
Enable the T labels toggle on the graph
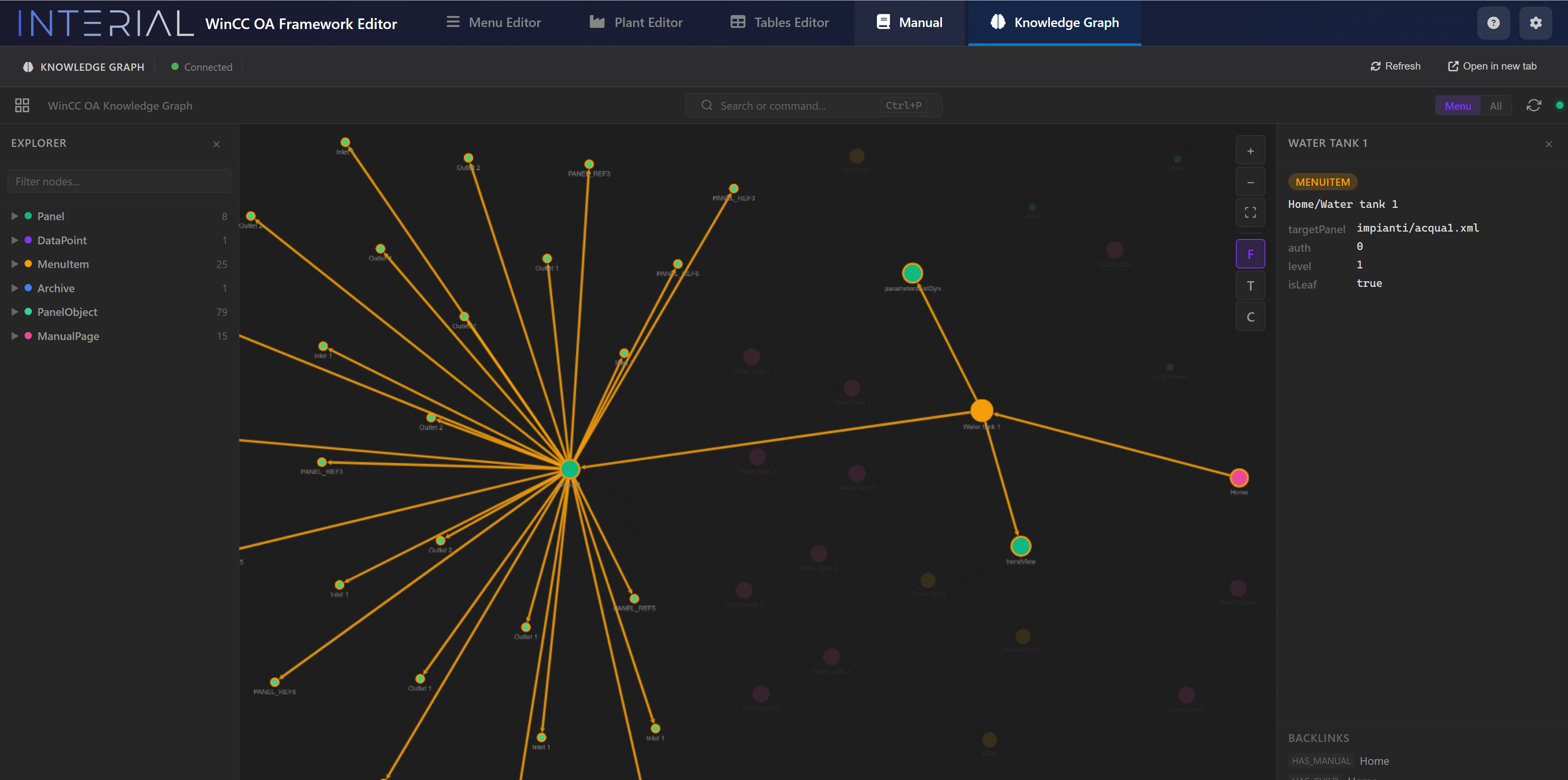click(1251, 285)
